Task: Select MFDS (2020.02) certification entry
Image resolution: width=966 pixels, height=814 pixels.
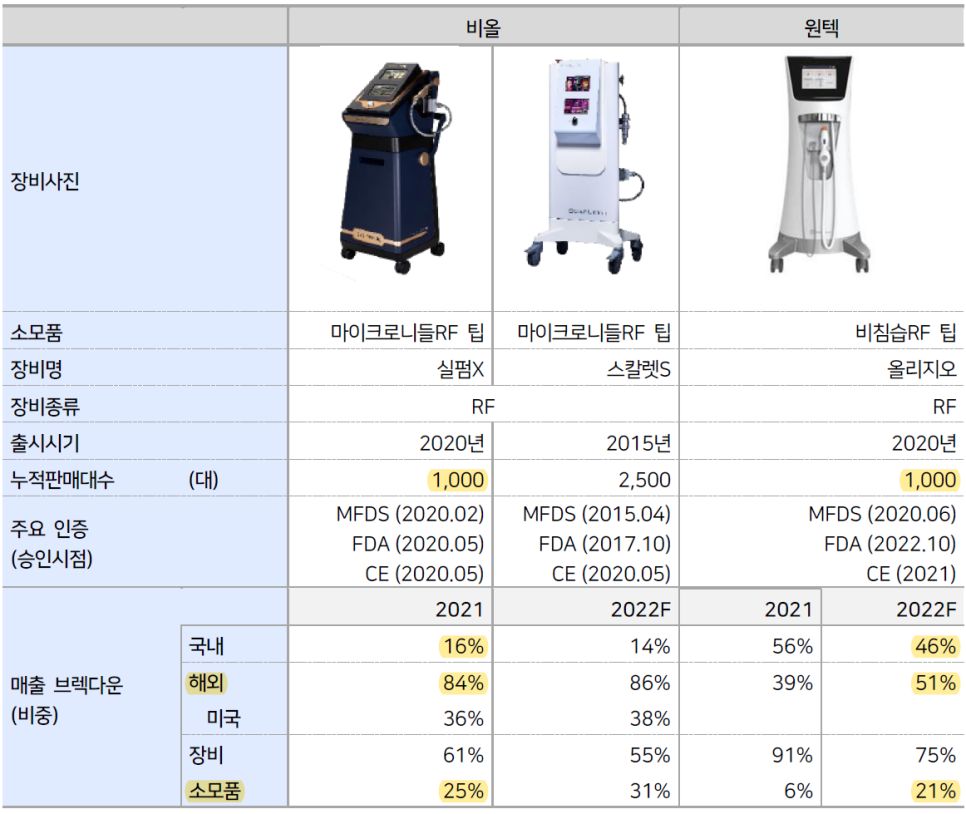Action: coord(410,514)
